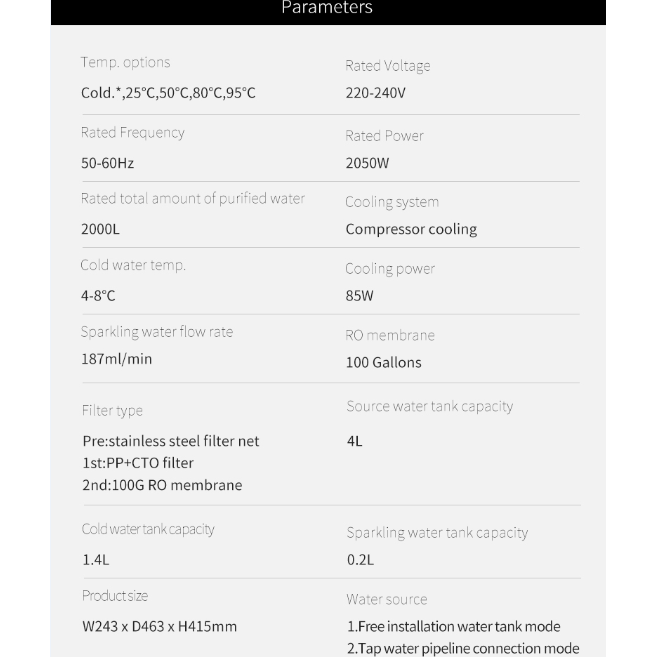Click the Compressor cooling value
Viewport: 657px width, 657px height.
[411, 229]
